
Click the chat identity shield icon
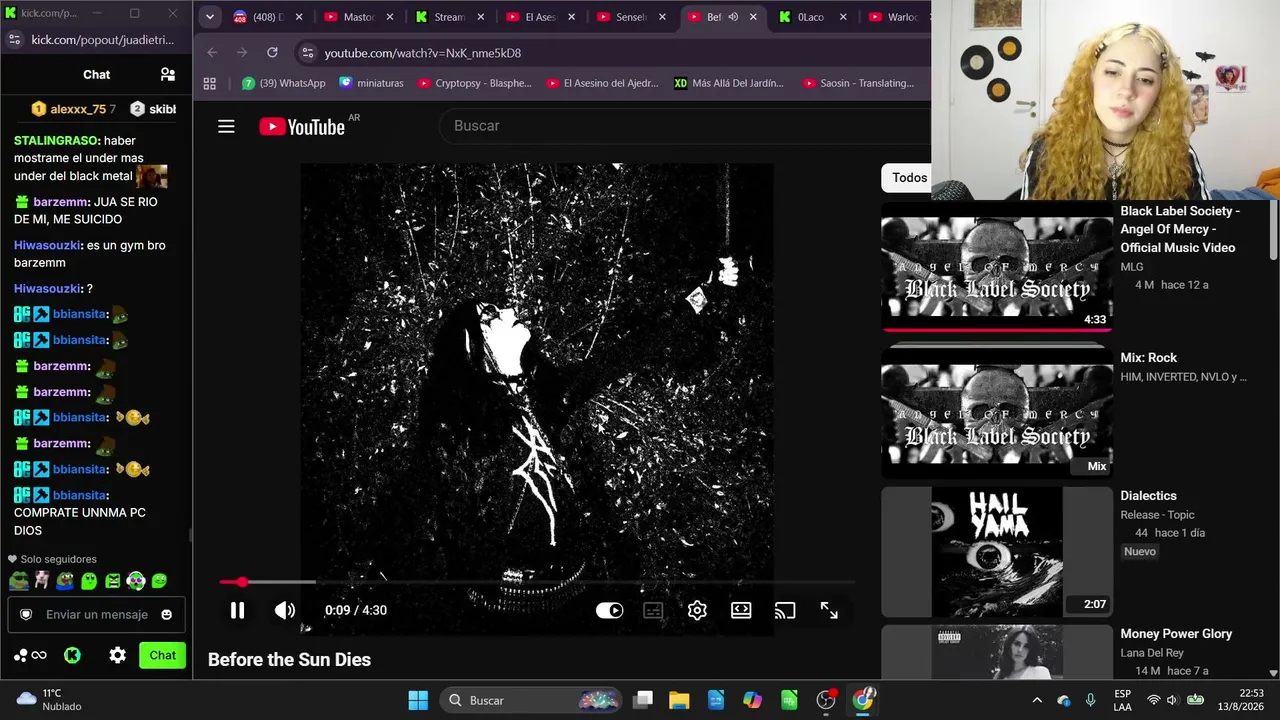[26, 614]
